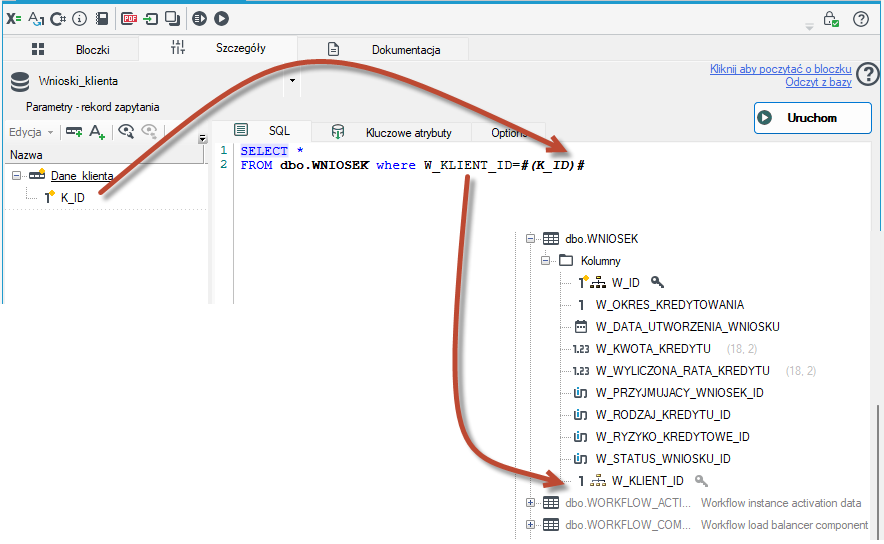Collapse the Dane_klienta tree node
Viewport: 884px width, 544px height.
(16, 176)
